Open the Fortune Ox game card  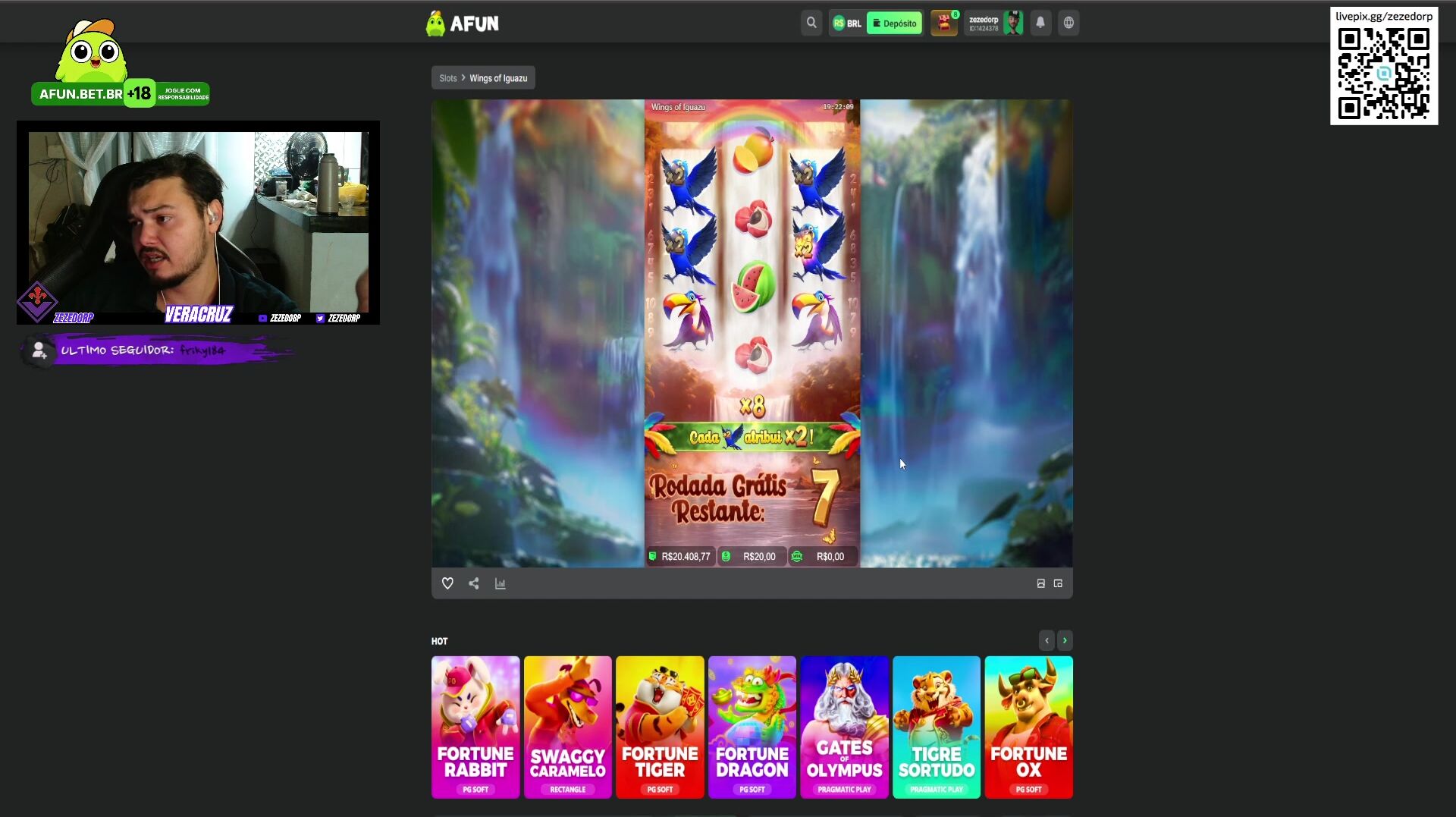[x=1029, y=727]
